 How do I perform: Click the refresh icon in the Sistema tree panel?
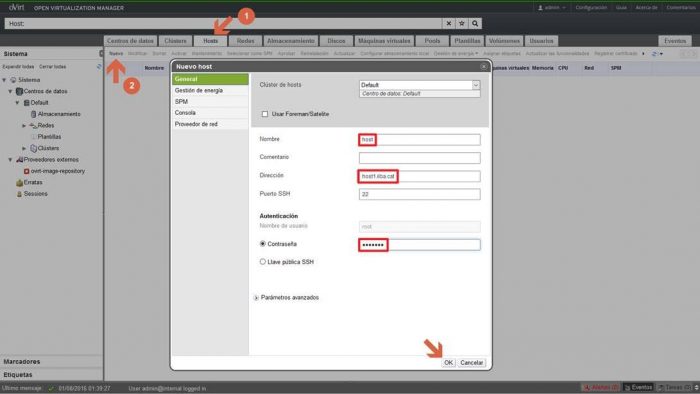(99, 66)
